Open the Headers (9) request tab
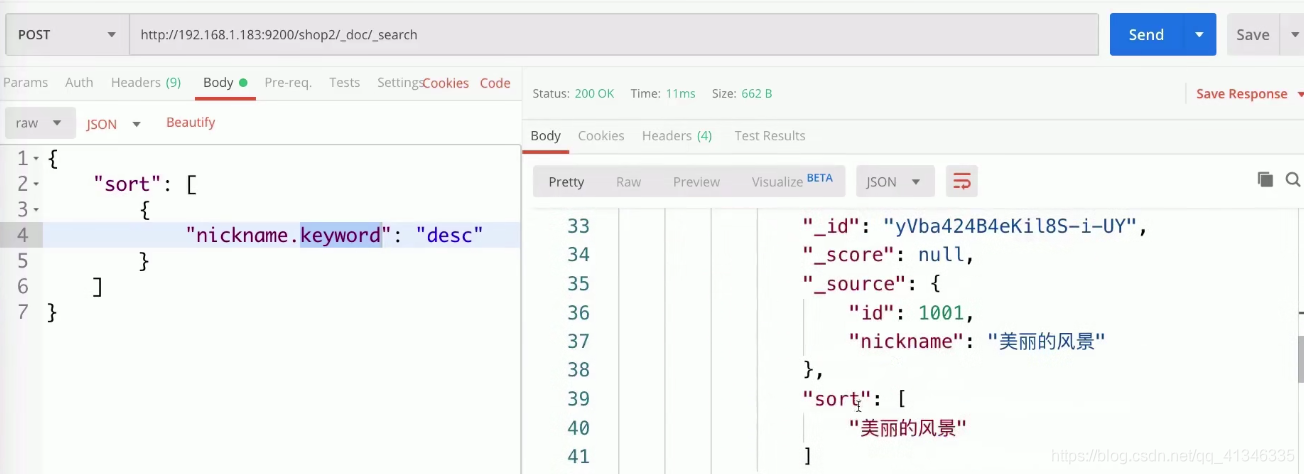The height and width of the screenshot is (474, 1304). [146, 82]
